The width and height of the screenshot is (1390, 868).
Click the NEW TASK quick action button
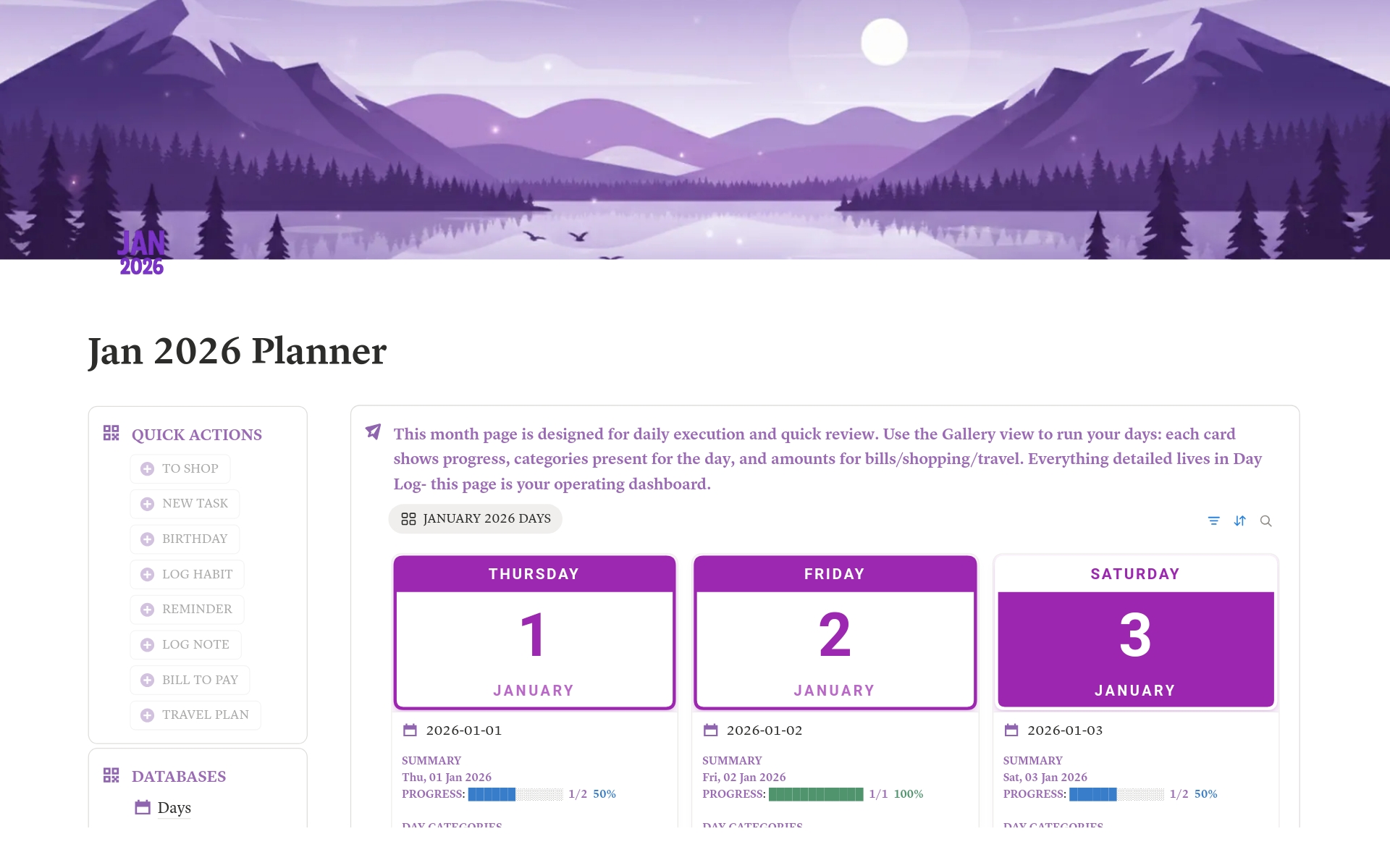pyautogui.click(x=184, y=503)
